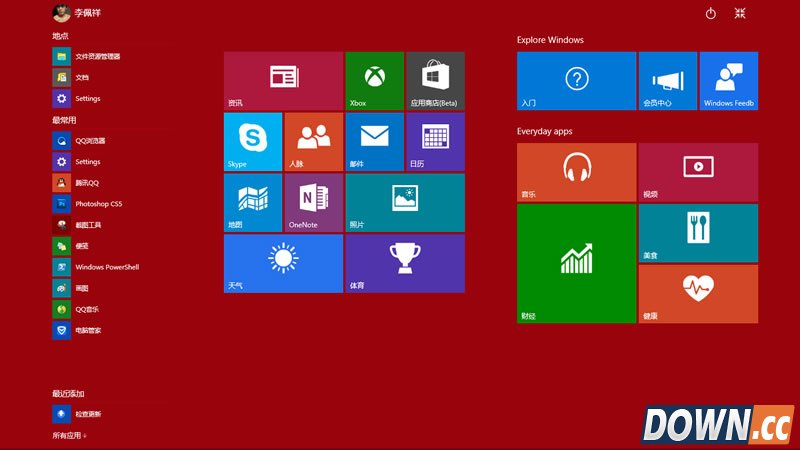Open the 音乐 music headphones tile
The height and width of the screenshot is (450, 800).
[x=576, y=172]
